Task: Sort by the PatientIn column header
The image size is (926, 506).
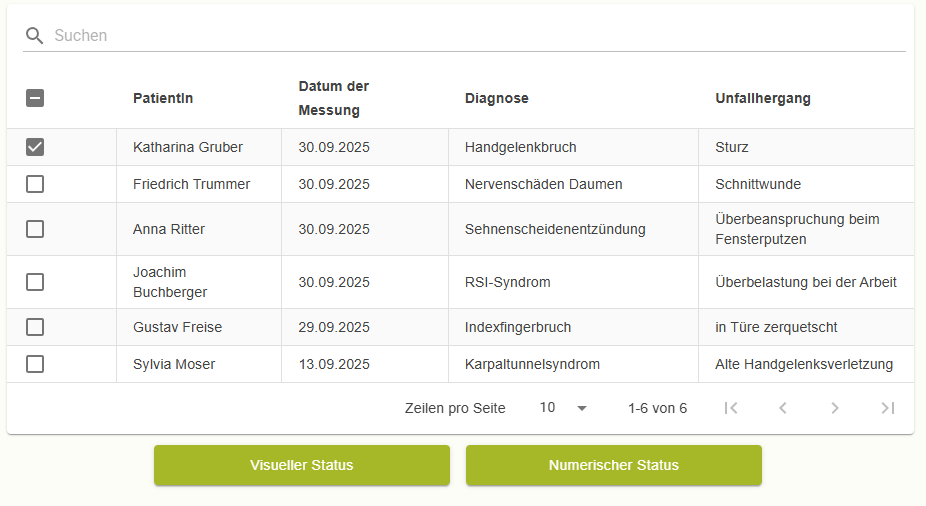Action: (x=163, y=98)
